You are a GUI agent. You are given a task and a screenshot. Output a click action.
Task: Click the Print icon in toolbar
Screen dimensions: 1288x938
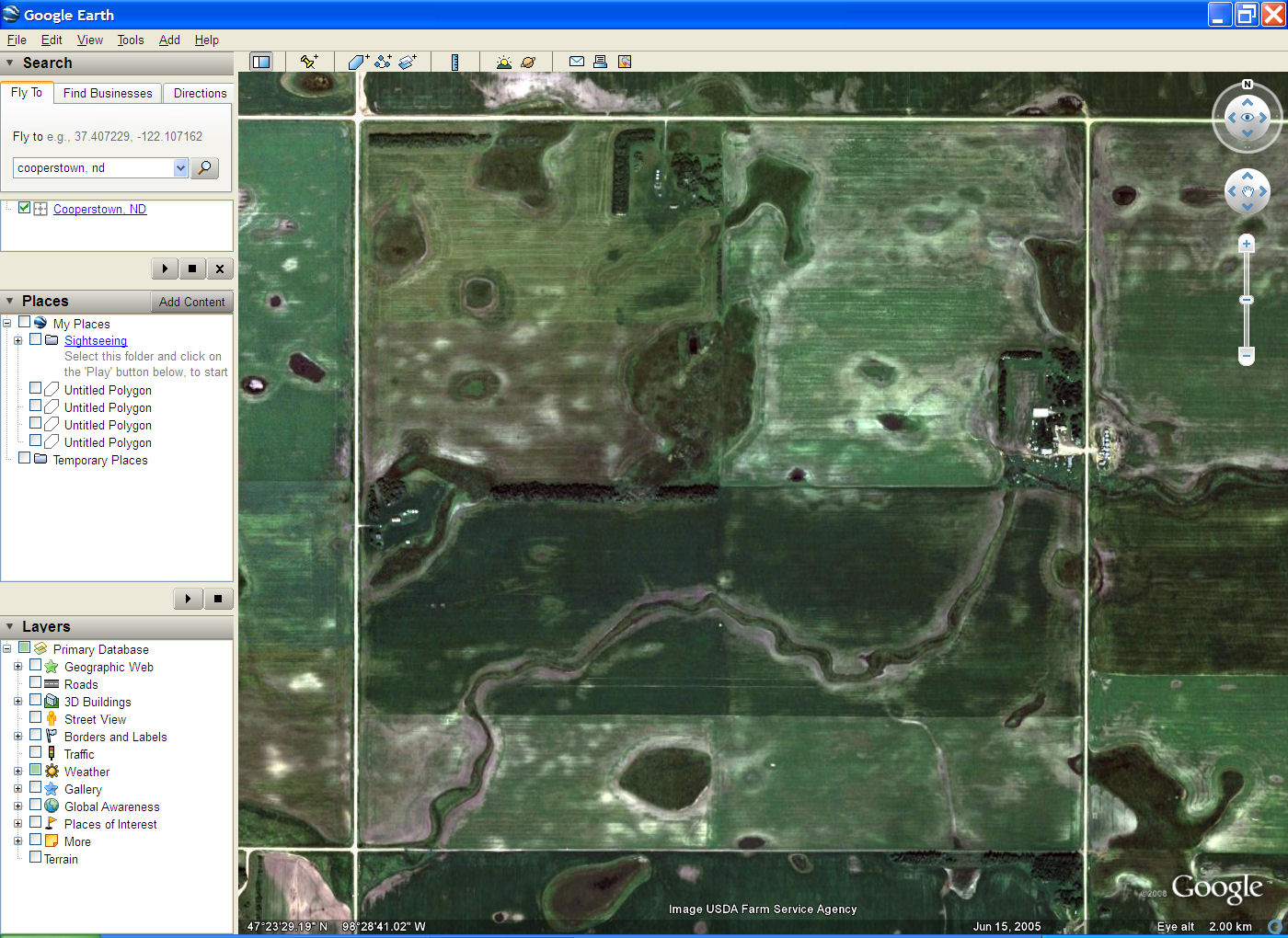click(x=600, y=62)
